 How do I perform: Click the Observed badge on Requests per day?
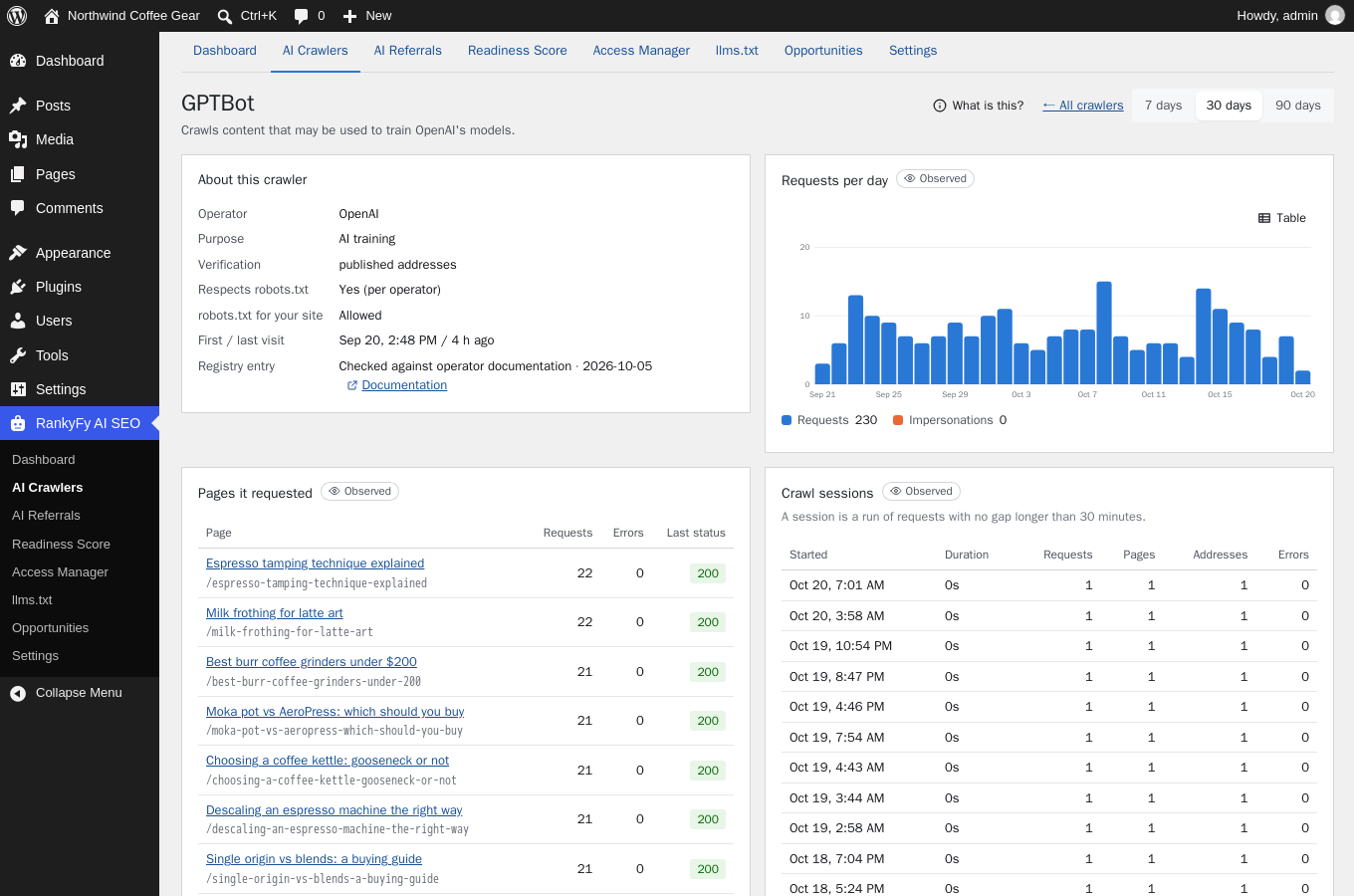[x=935, y=179]
